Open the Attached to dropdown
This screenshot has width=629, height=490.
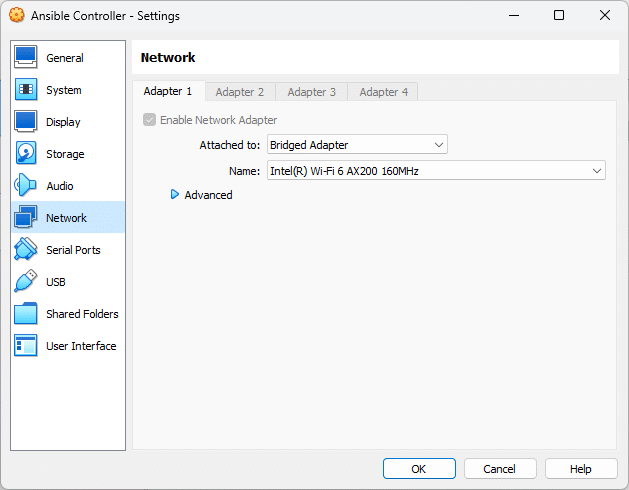pos(356,145)
